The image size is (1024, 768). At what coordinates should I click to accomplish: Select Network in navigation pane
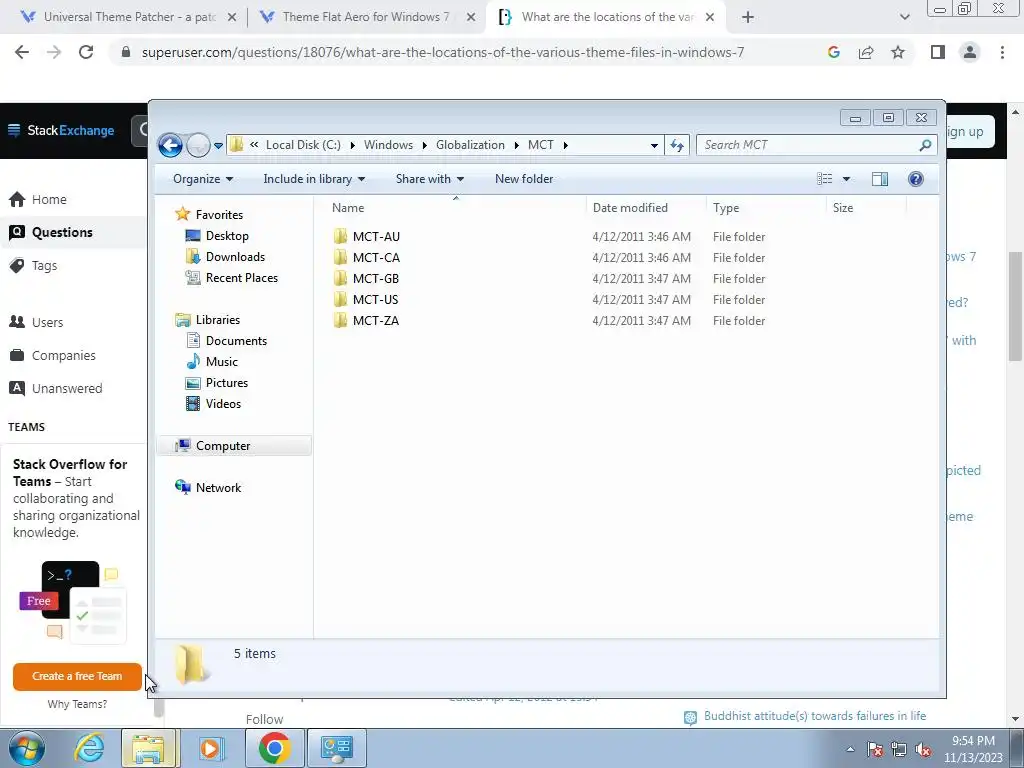tap(208, 487)
